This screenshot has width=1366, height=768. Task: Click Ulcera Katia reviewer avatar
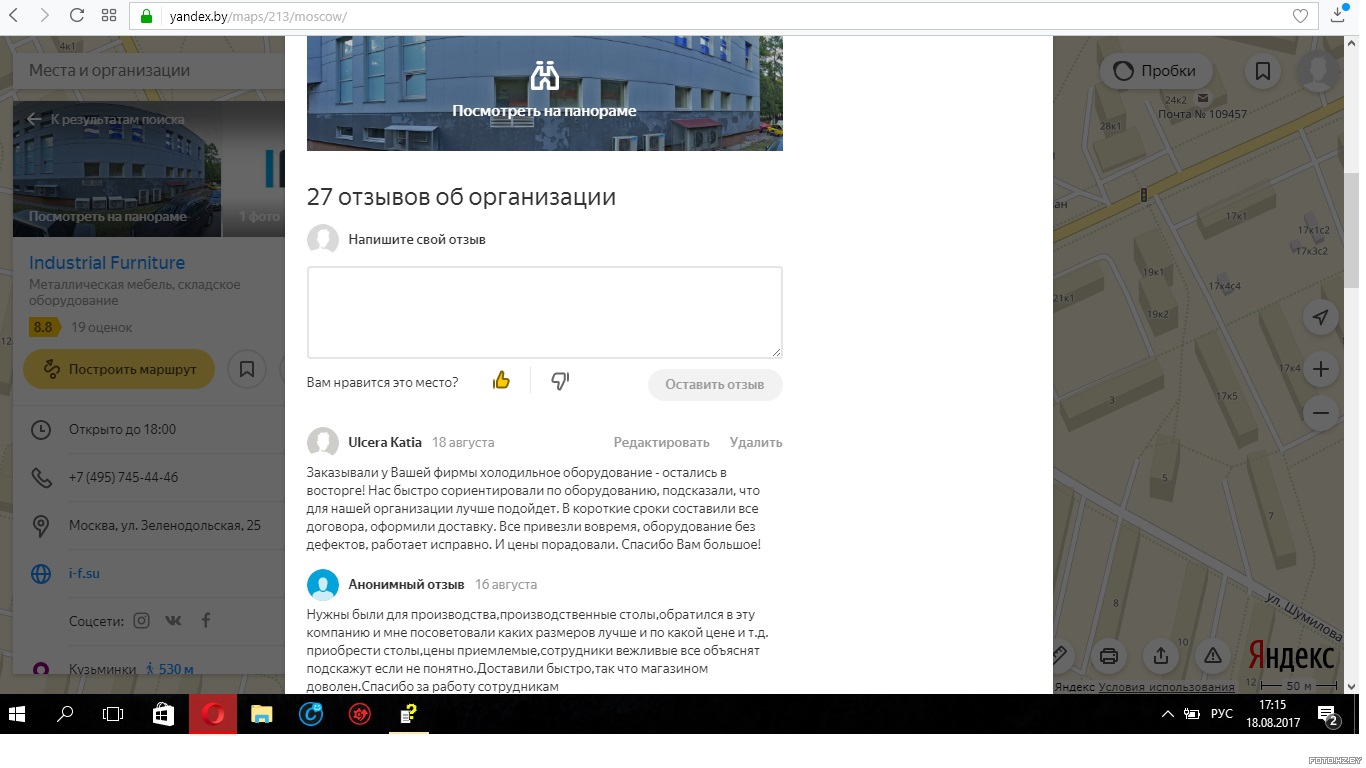323,443
